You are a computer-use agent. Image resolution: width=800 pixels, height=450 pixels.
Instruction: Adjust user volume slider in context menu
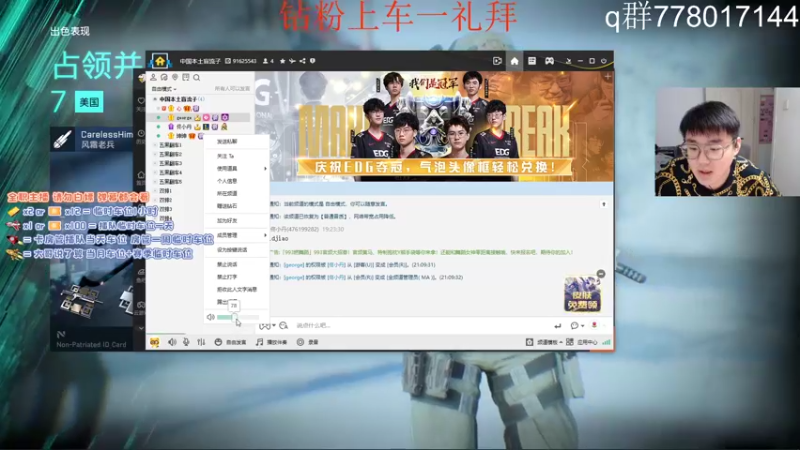[238, 317]
